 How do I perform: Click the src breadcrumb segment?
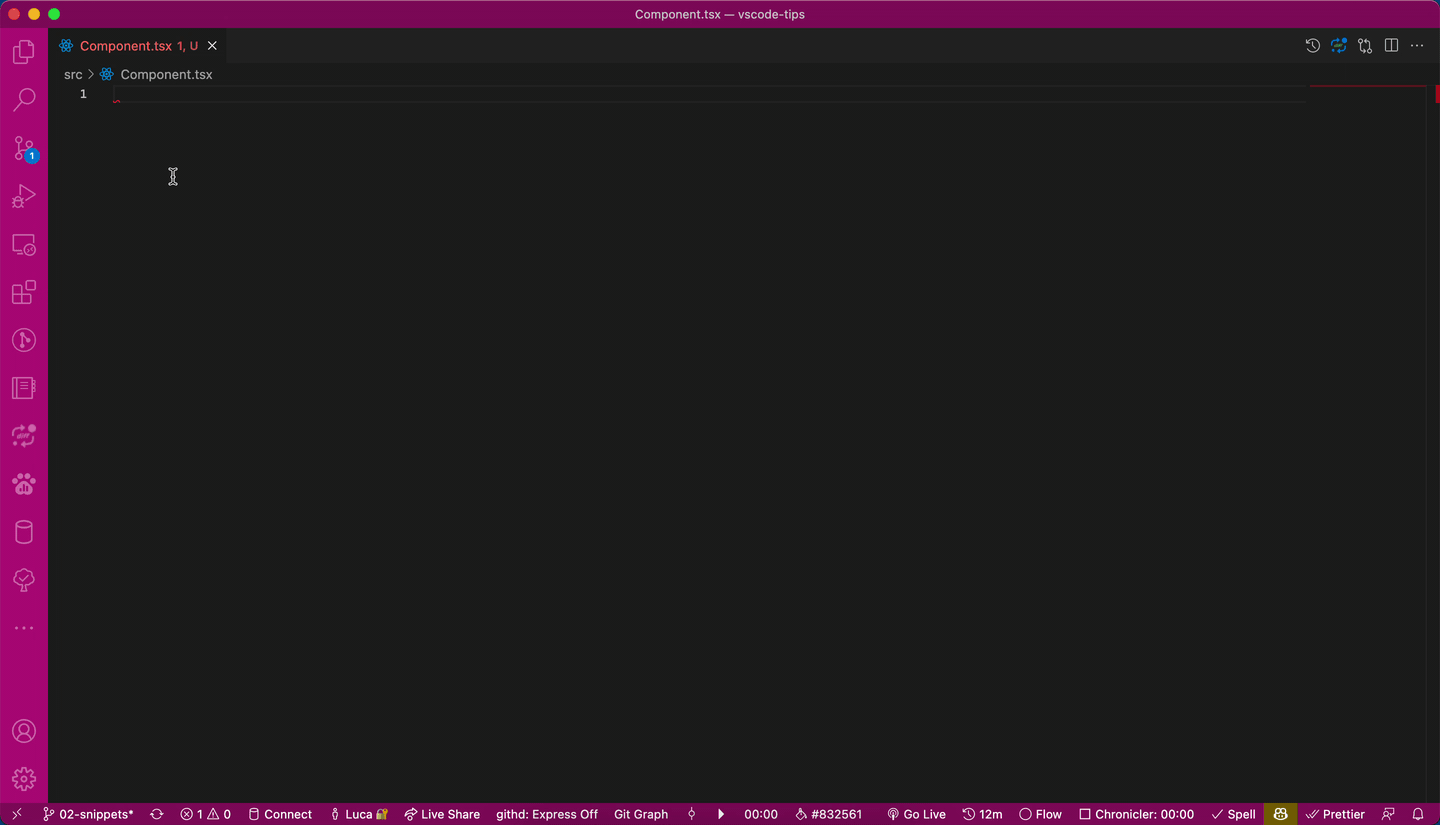point(73,74)
